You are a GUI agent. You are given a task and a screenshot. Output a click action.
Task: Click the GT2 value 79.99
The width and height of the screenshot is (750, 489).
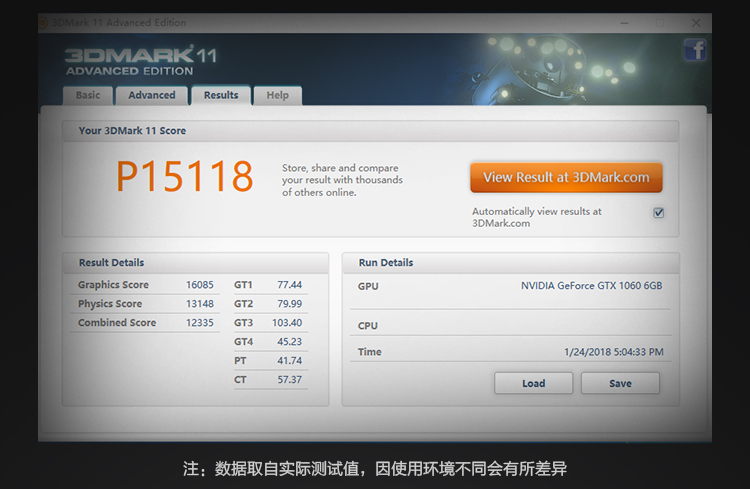pyautogui.click(x=289, y=304)
